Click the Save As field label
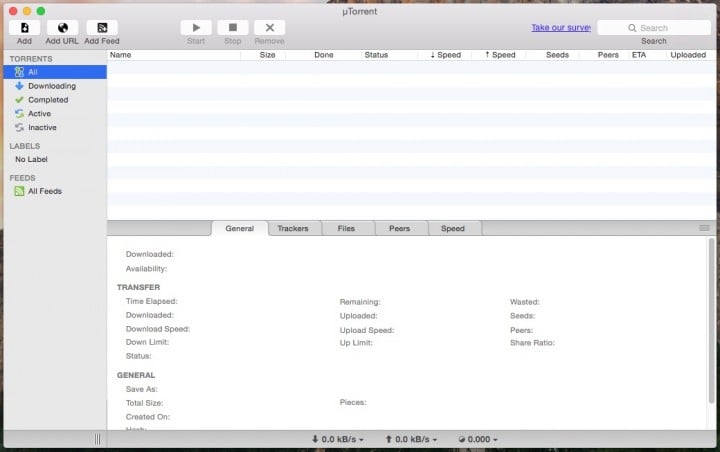The height and width of the screenshot is (452, 720). point(141,389)
